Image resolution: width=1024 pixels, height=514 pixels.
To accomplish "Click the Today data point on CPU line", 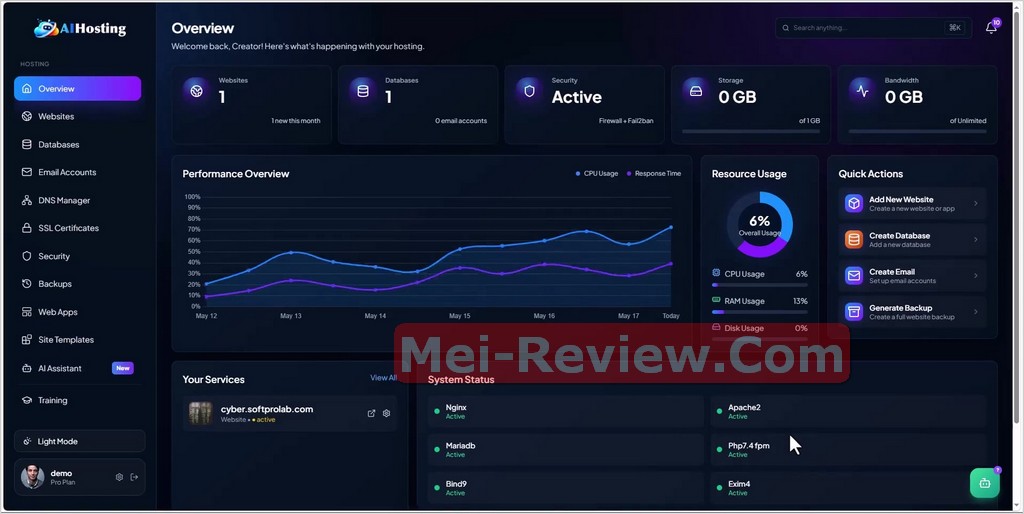I will (671, 227).
